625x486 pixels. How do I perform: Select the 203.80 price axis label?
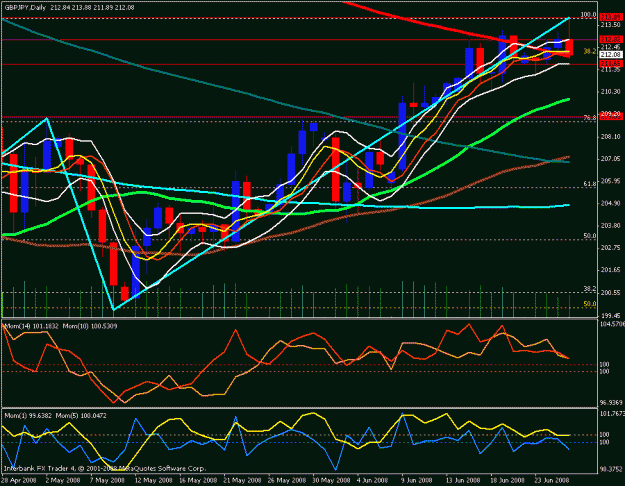coord(610,225)
